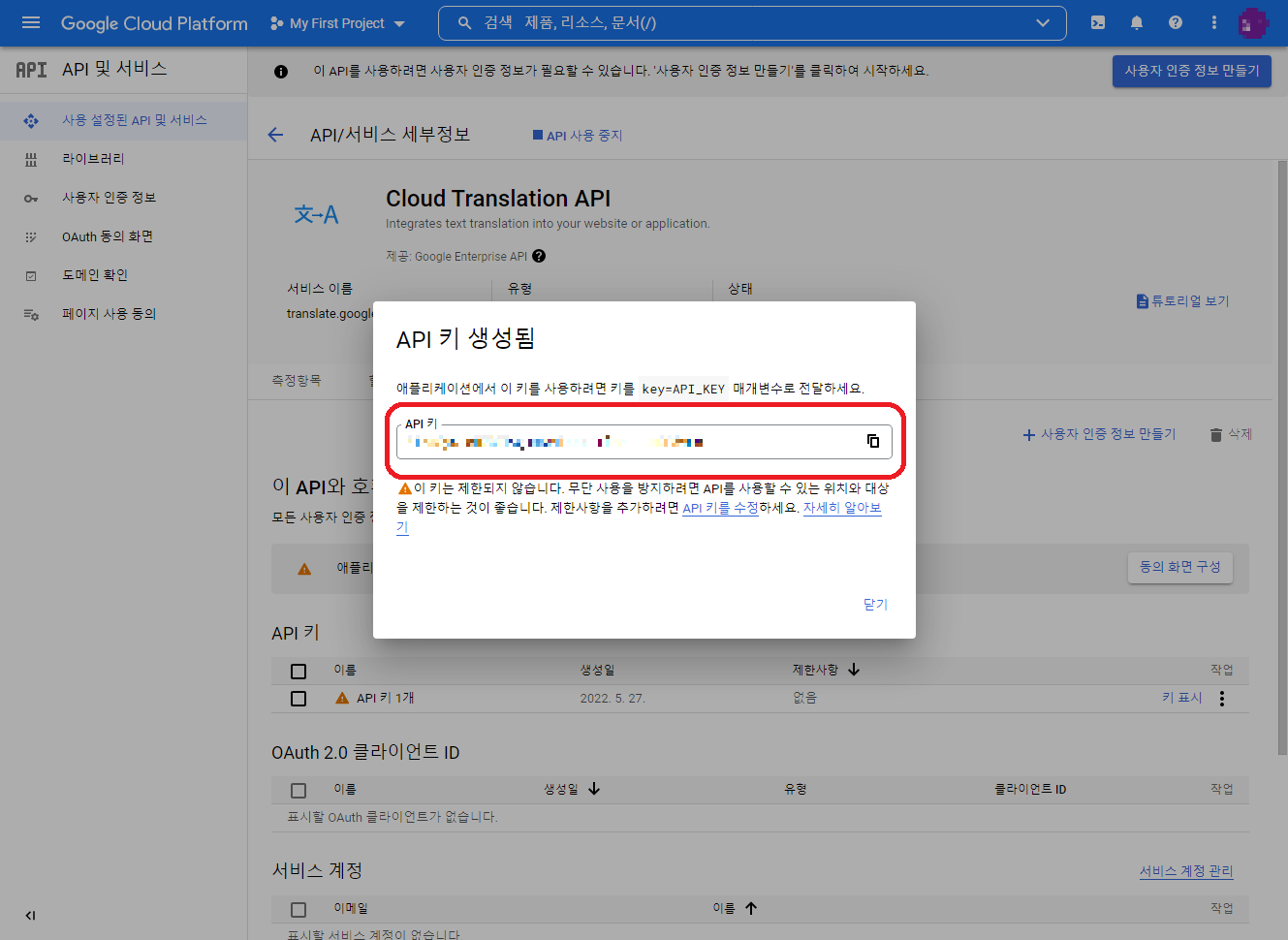Click inside the search input field
This screenshot has width=1288, height=940.
(678, 22)
